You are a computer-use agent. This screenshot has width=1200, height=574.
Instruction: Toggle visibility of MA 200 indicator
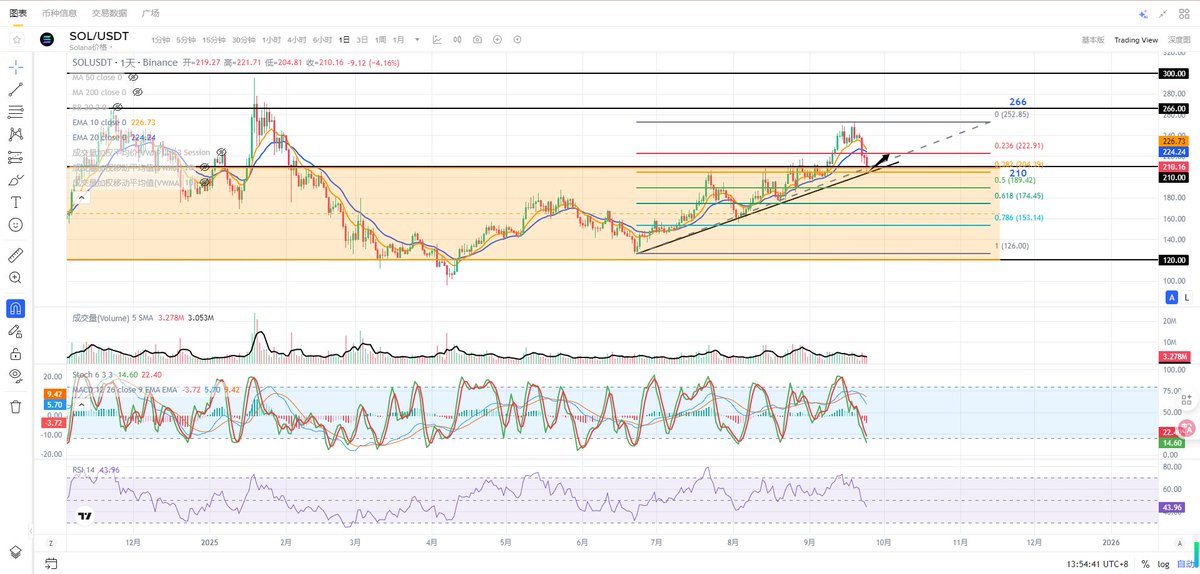click(136, 92)
